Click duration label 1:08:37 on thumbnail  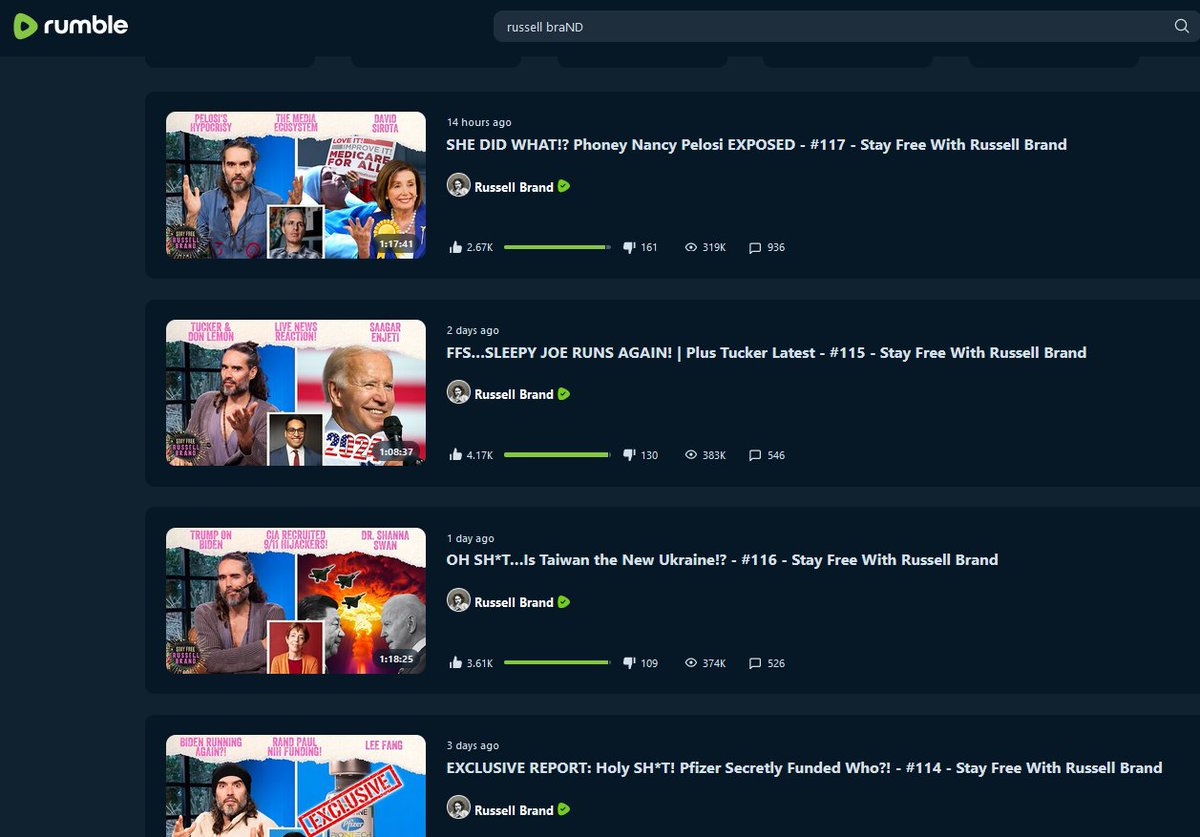pyautogui.click(x=397, y=452)
